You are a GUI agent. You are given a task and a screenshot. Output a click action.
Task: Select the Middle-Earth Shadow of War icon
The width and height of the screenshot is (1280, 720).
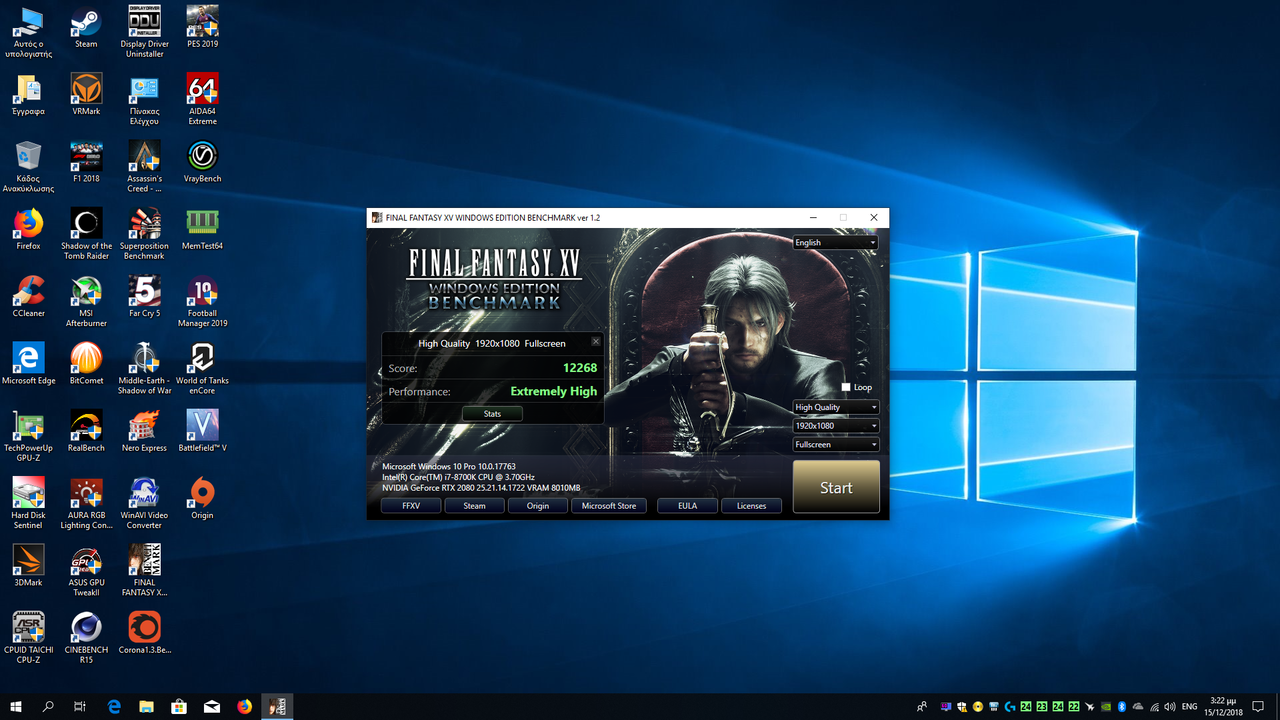pyautogui.click(x=144, y=368)
